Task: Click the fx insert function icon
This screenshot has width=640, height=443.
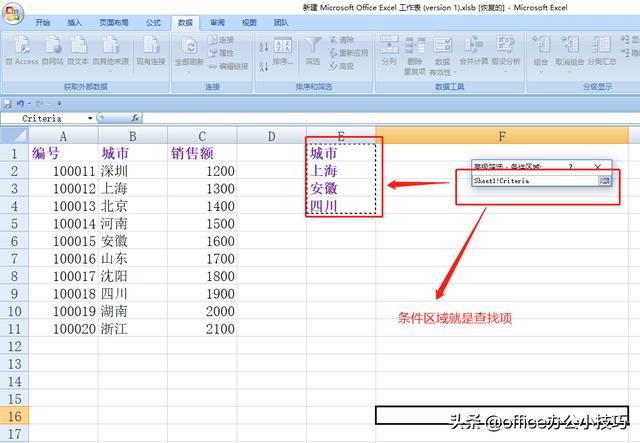Action: pyautogui.click(x=135, y=118)
